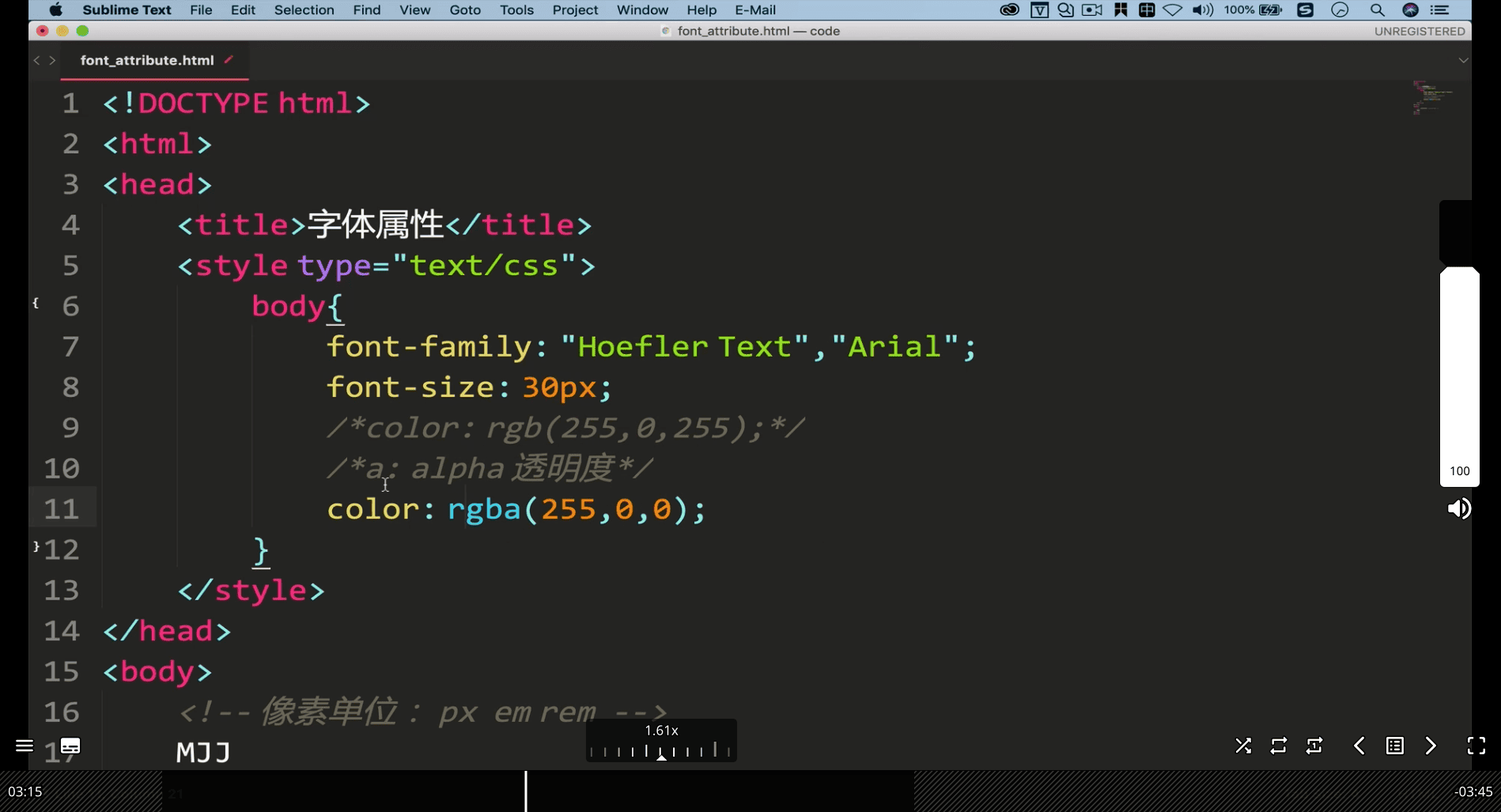
Task: Click the elapsed time 03:15
Action: (x=25, y=791)
